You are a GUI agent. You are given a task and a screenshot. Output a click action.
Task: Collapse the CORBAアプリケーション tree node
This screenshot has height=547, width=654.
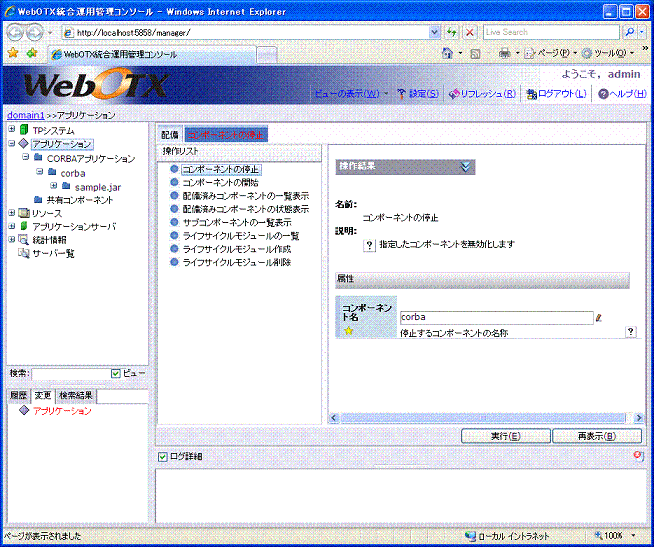click(25, 158)
